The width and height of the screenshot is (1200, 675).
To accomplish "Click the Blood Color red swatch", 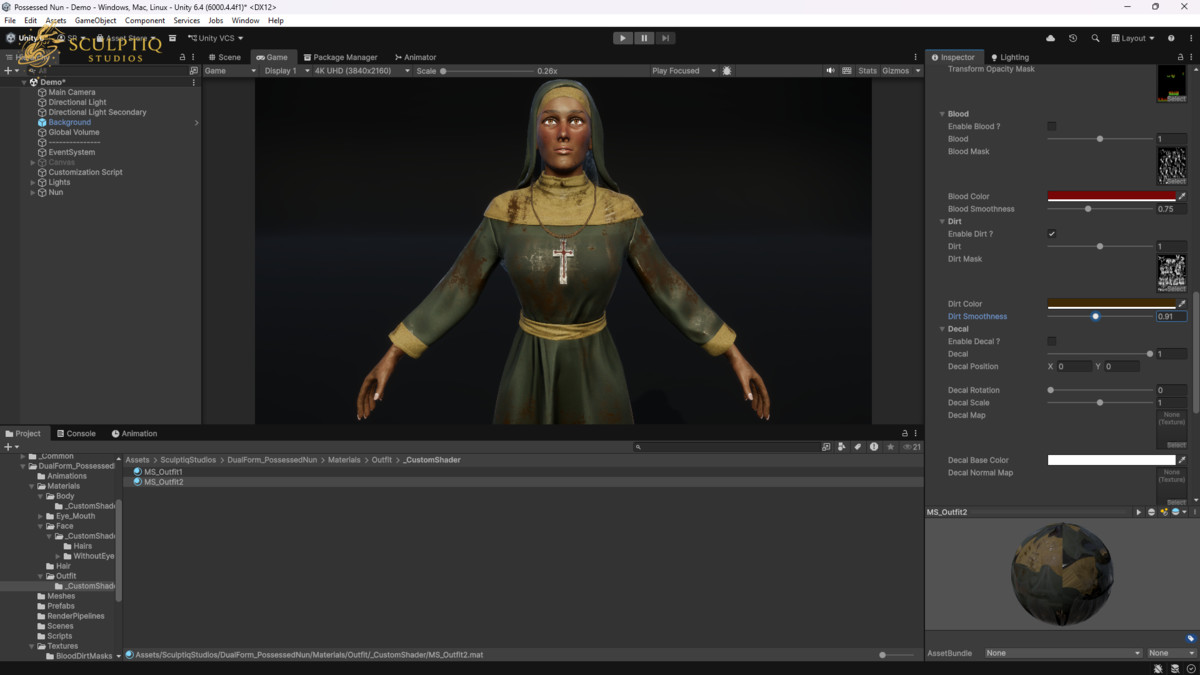I will tap(1111, 197).
